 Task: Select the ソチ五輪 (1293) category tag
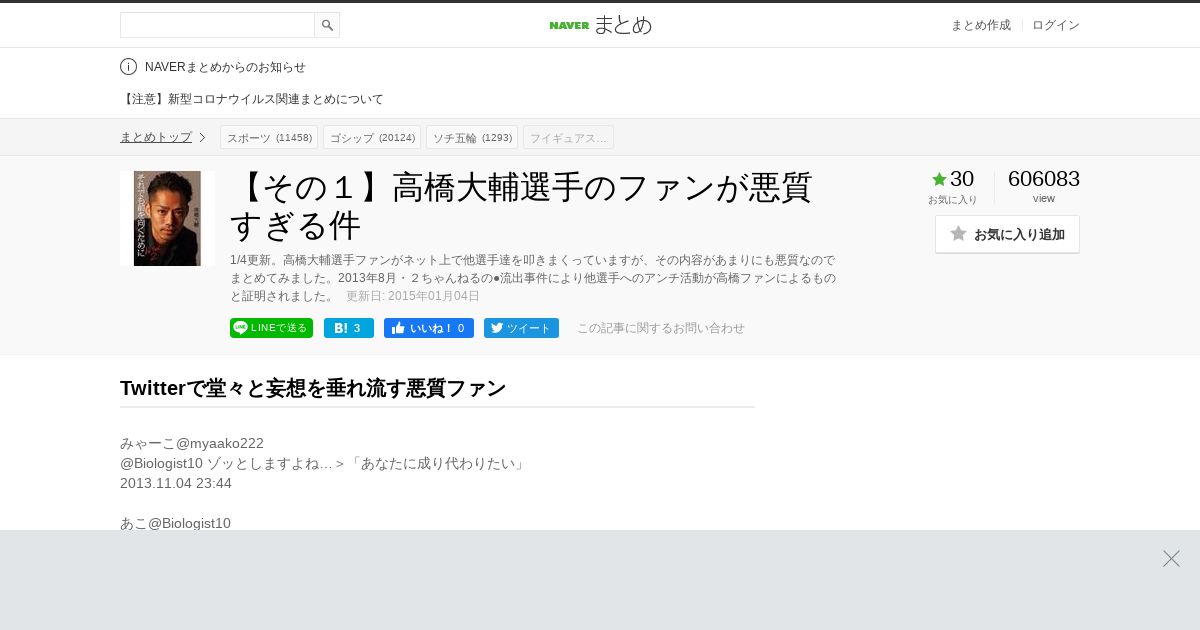tap(472, 137)
